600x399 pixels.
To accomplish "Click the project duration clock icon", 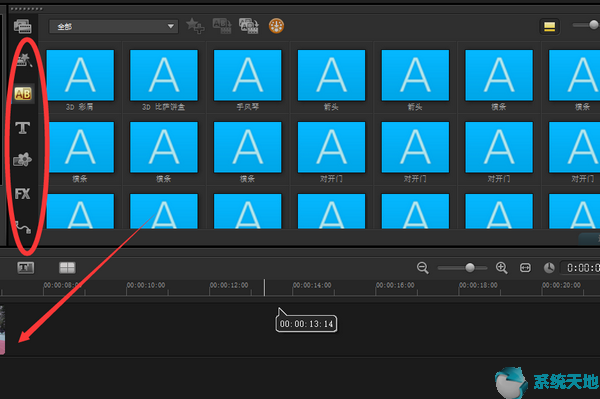I will (549, 268).
